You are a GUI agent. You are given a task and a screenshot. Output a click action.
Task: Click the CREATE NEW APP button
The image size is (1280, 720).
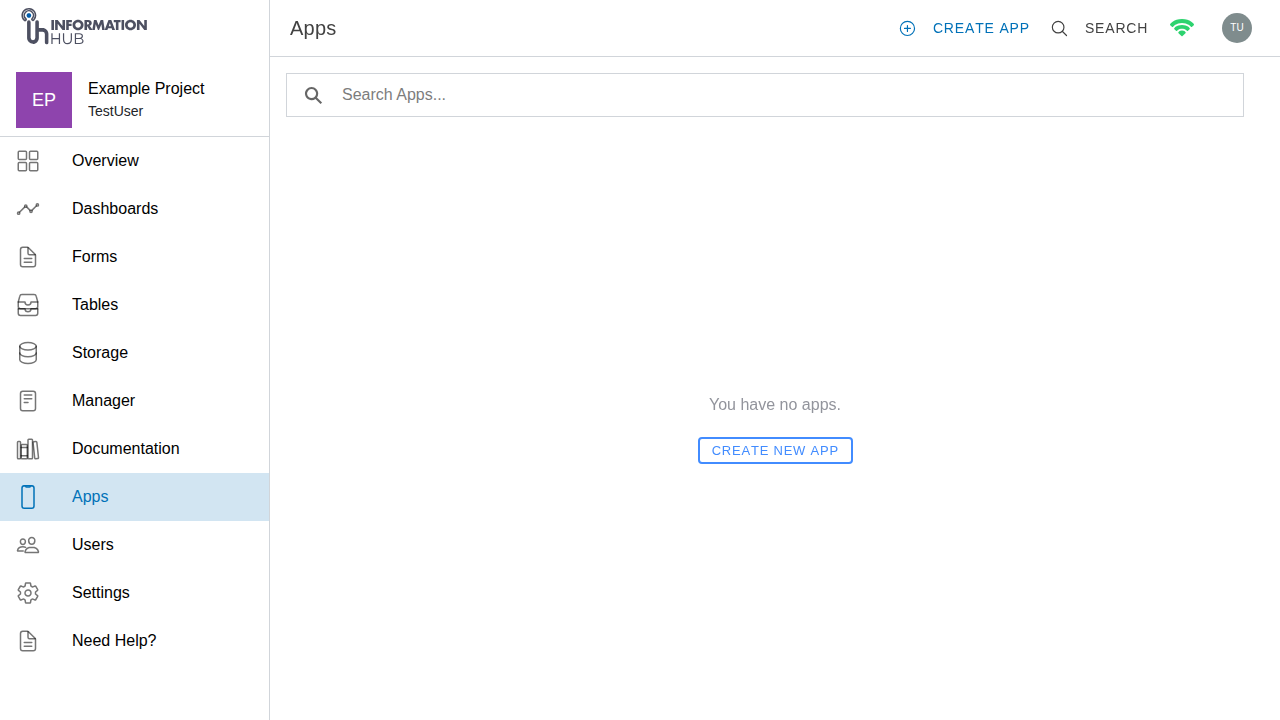click(x=775, y=451)
